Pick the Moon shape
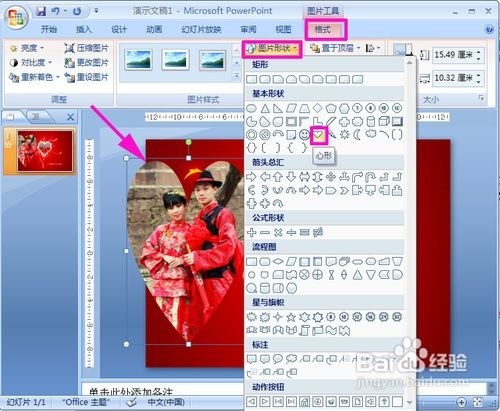The height and width of the screenshot is (411, 500). pos(357,135)
